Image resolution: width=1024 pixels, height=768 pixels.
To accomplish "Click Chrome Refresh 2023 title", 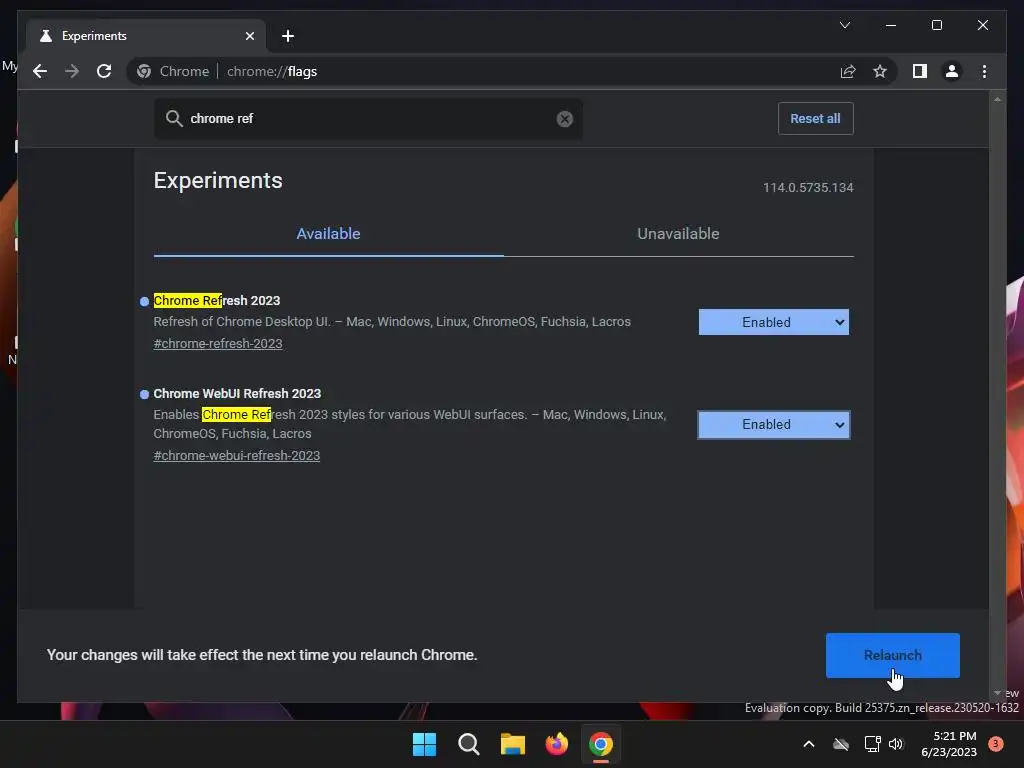I will tap(216, 300).
